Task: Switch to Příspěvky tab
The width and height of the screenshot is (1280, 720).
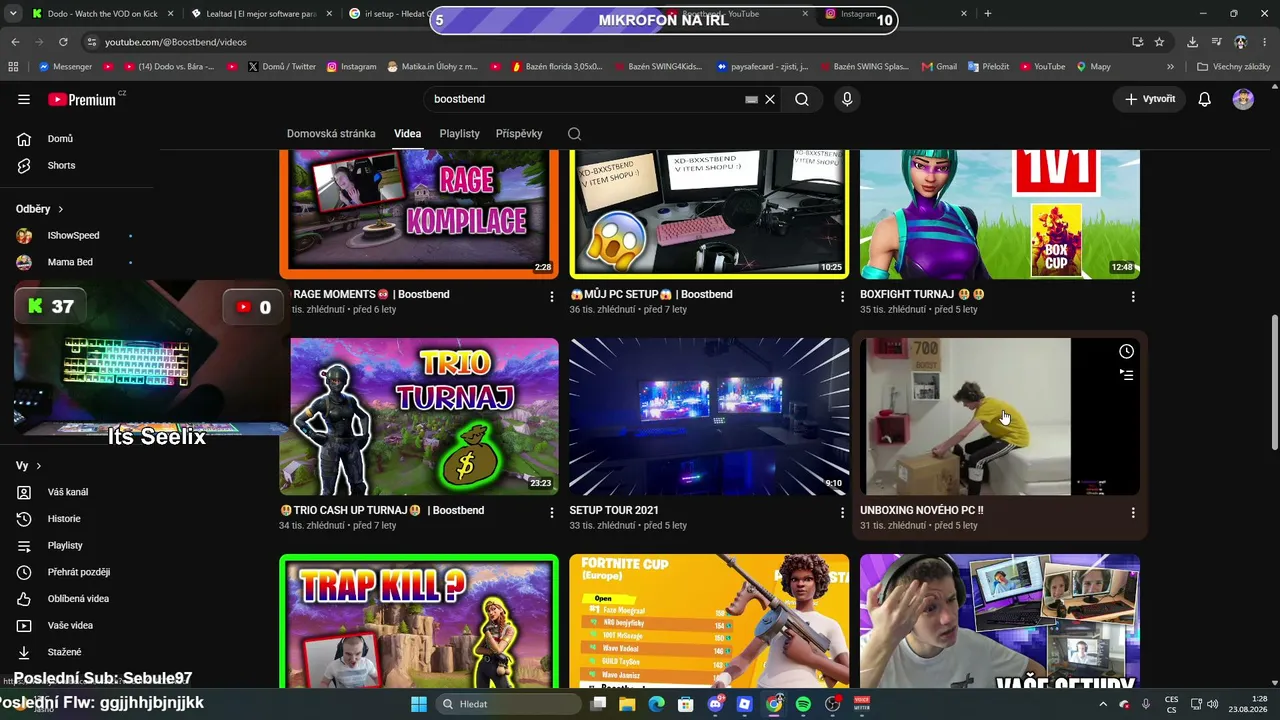Action: 519,134
